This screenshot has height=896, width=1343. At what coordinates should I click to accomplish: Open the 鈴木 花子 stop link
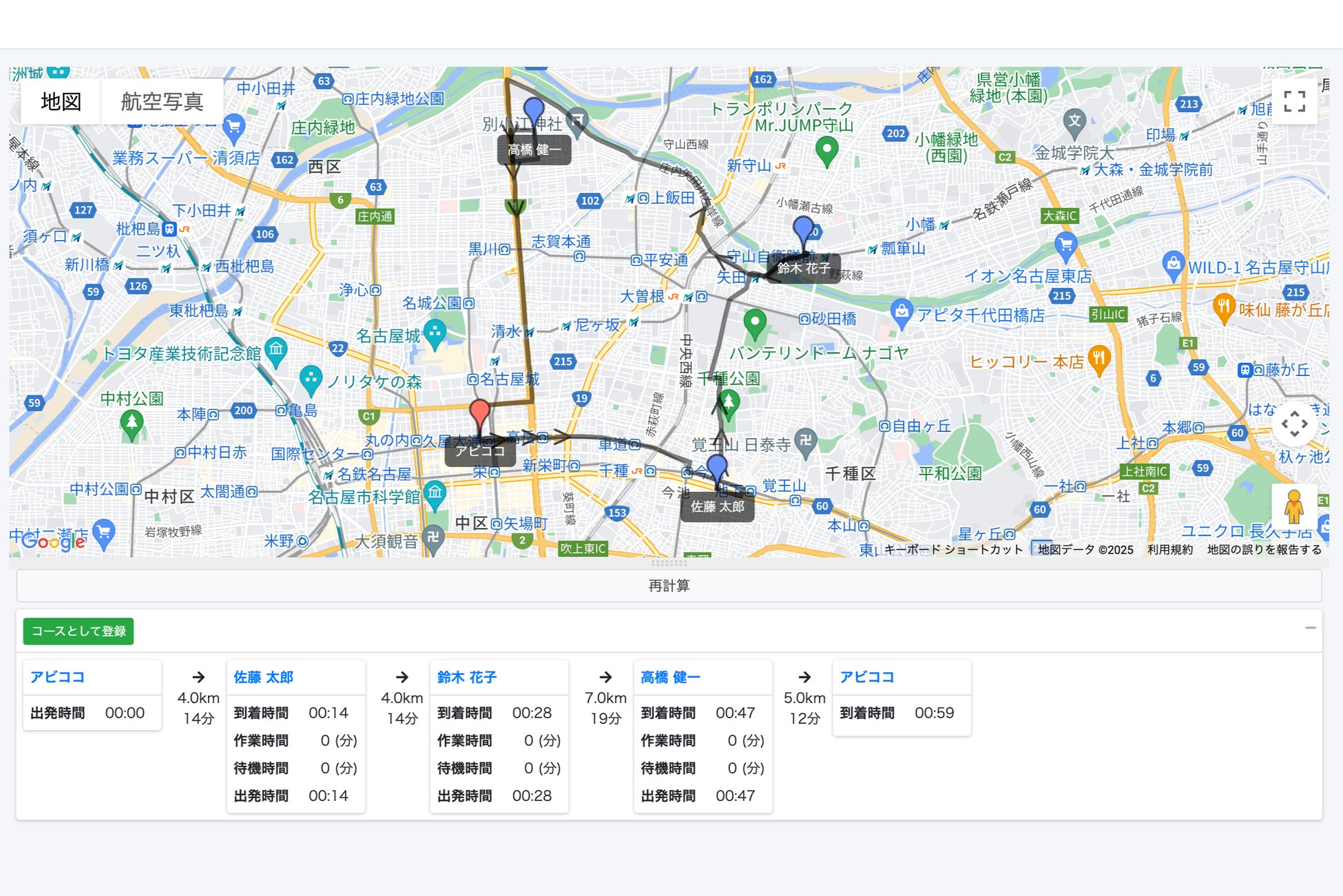(x=466, y=678)
